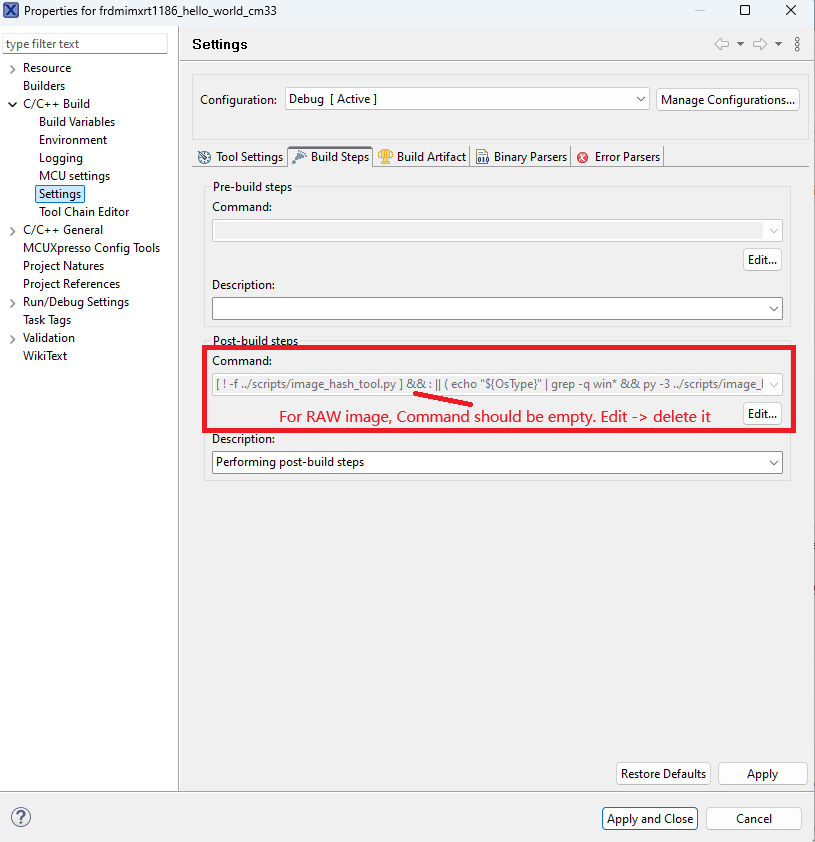
Task: Expand the C/C++ General node
Action: 12,230
